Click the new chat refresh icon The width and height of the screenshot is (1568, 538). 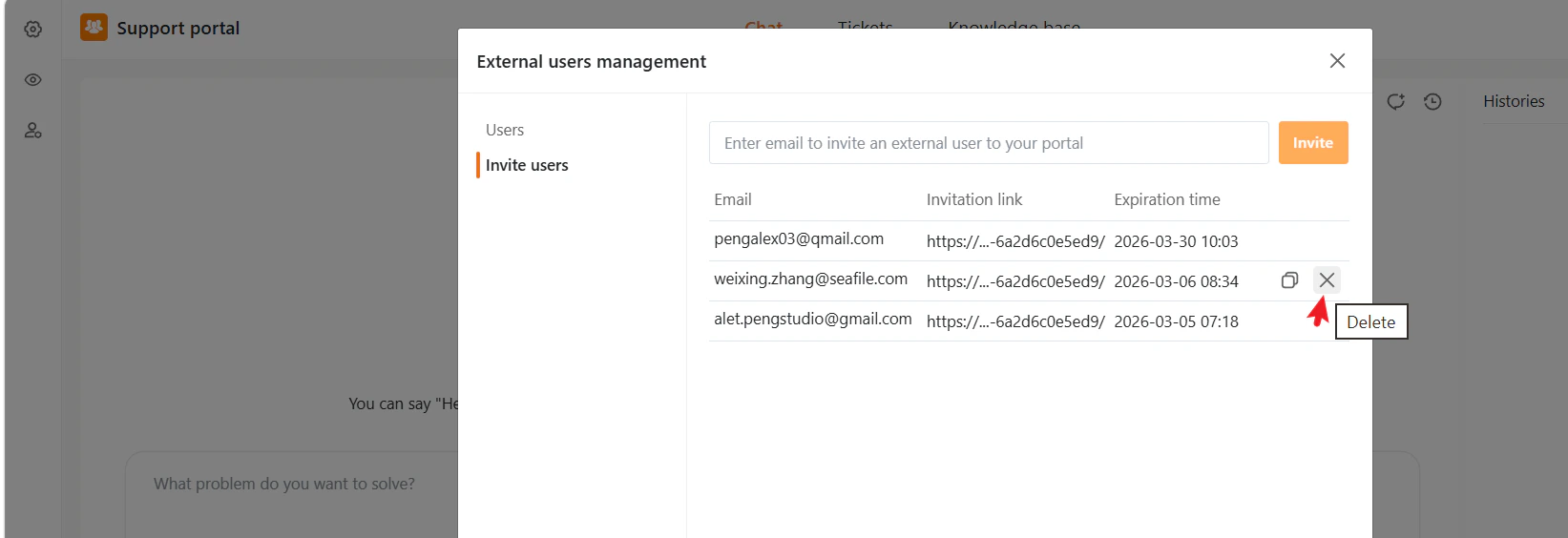pos(1395,101)
